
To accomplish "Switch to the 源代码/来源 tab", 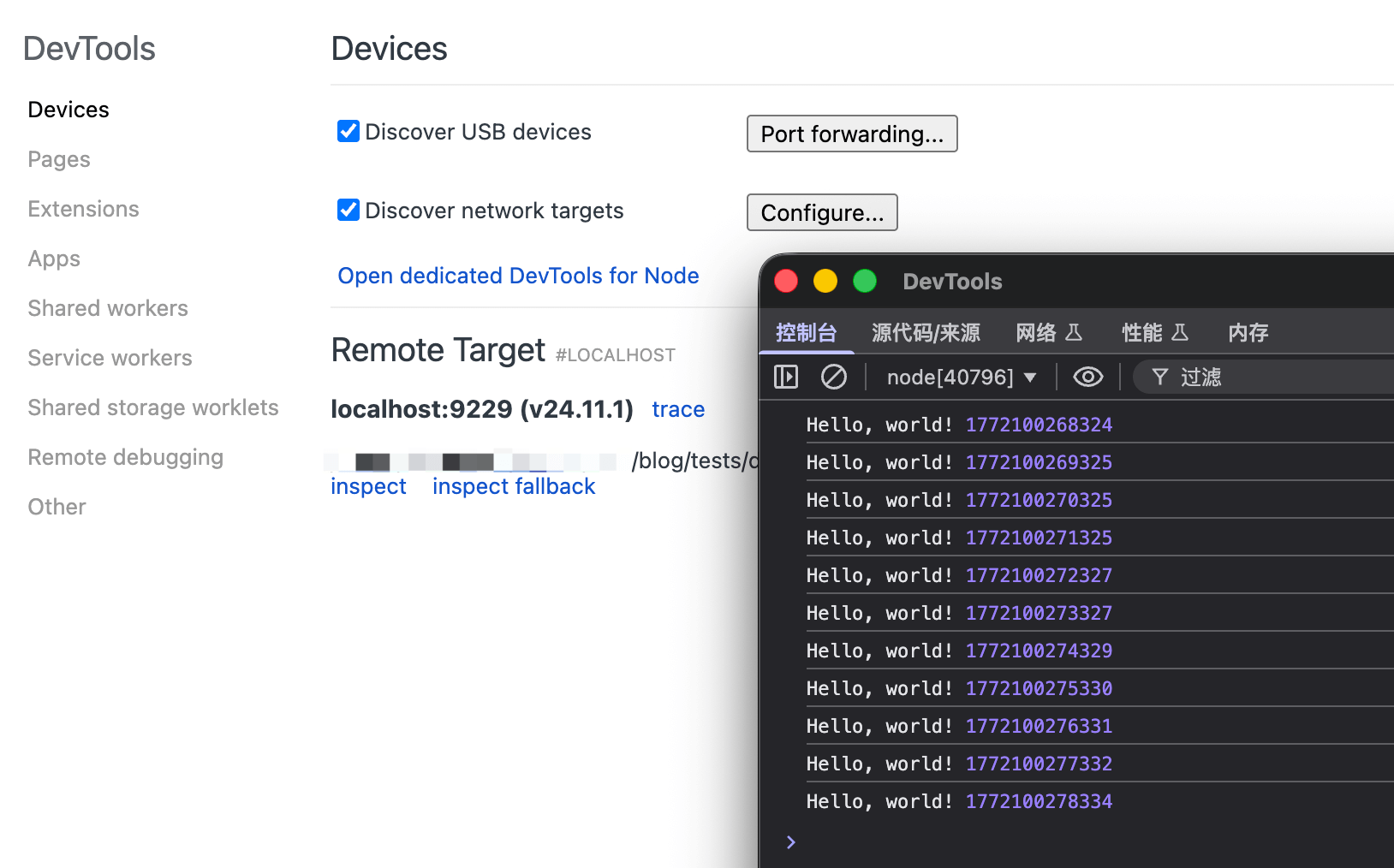I will click(x=926, y=332).
